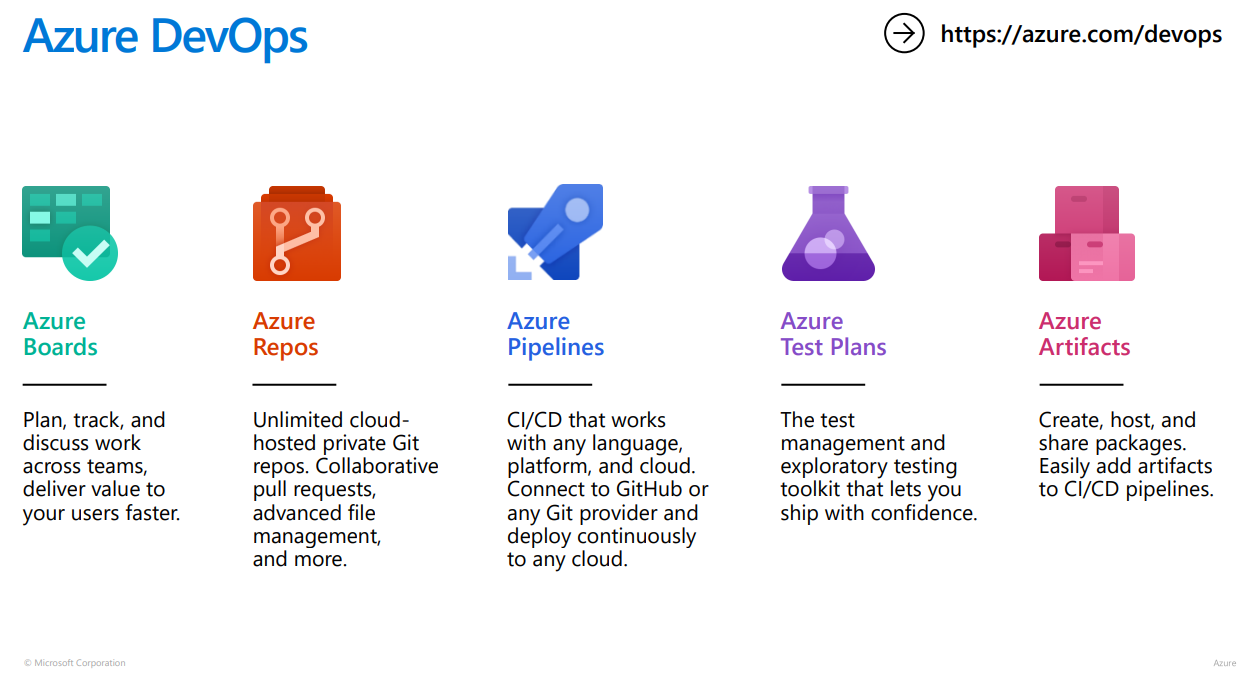Click the Microsoft Corporation copyright footer
The image size is (1250, 680).
(x=75, y=663)
